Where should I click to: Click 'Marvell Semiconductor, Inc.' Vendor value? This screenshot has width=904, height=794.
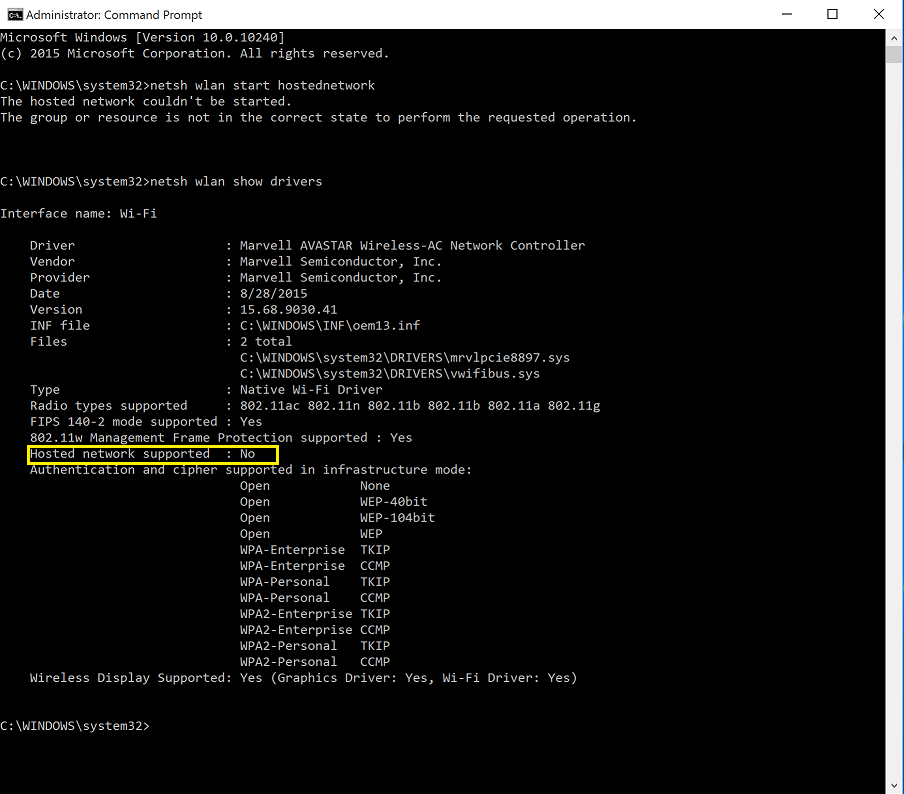341,262
